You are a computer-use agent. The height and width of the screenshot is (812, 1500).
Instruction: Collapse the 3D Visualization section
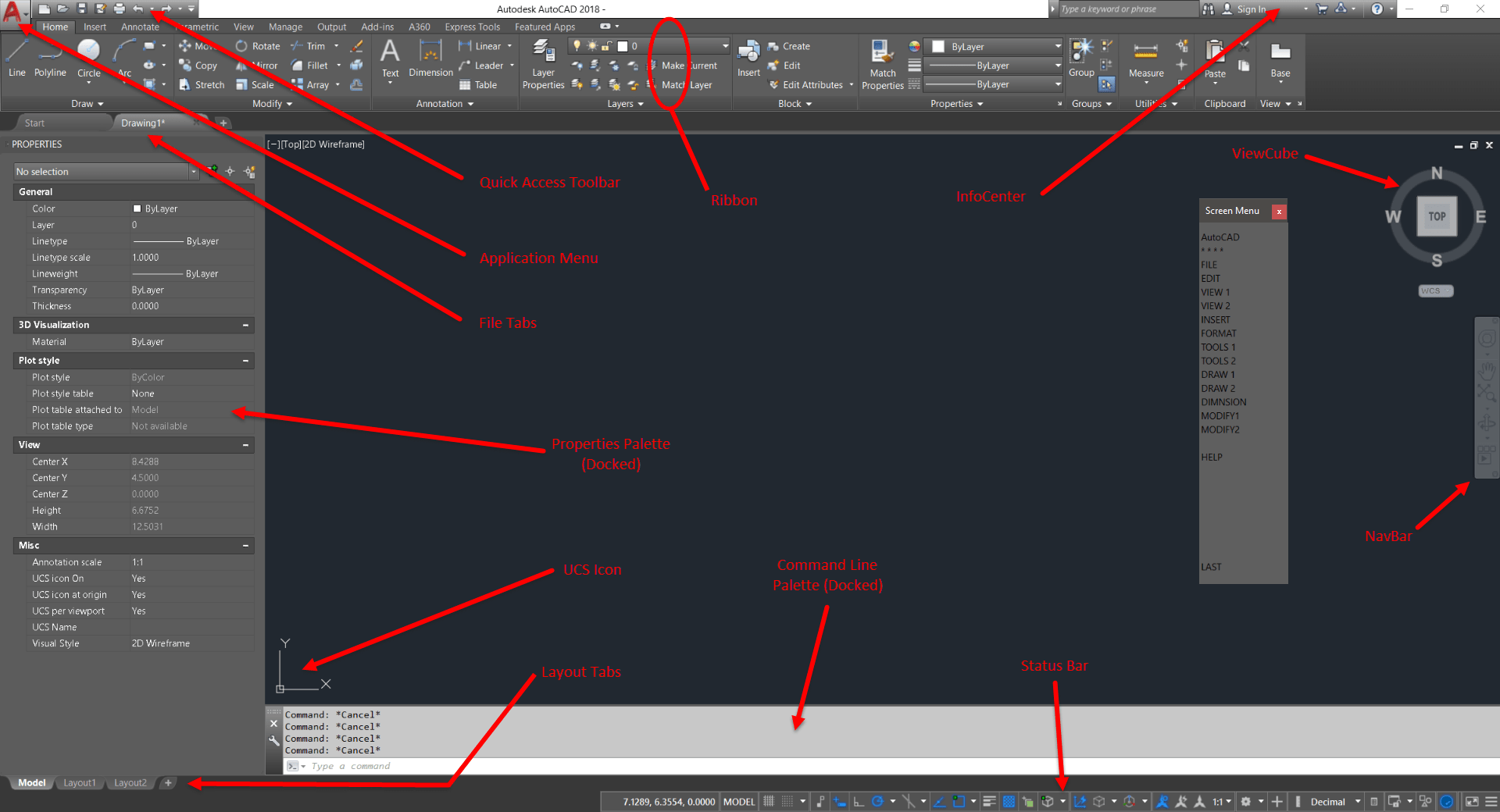coord(245,325)
